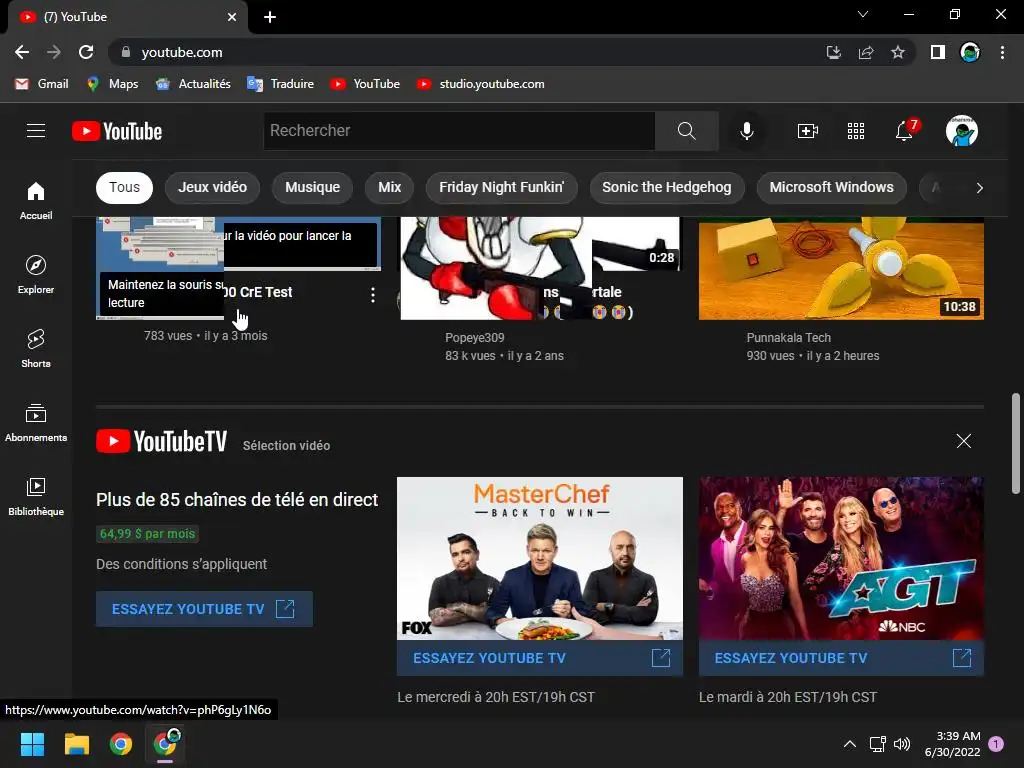This screenshot has height=768, width=1024.
Task: Click ESSAYEZ YOUTUBE TV under AGT
Action: pos(841,658)
